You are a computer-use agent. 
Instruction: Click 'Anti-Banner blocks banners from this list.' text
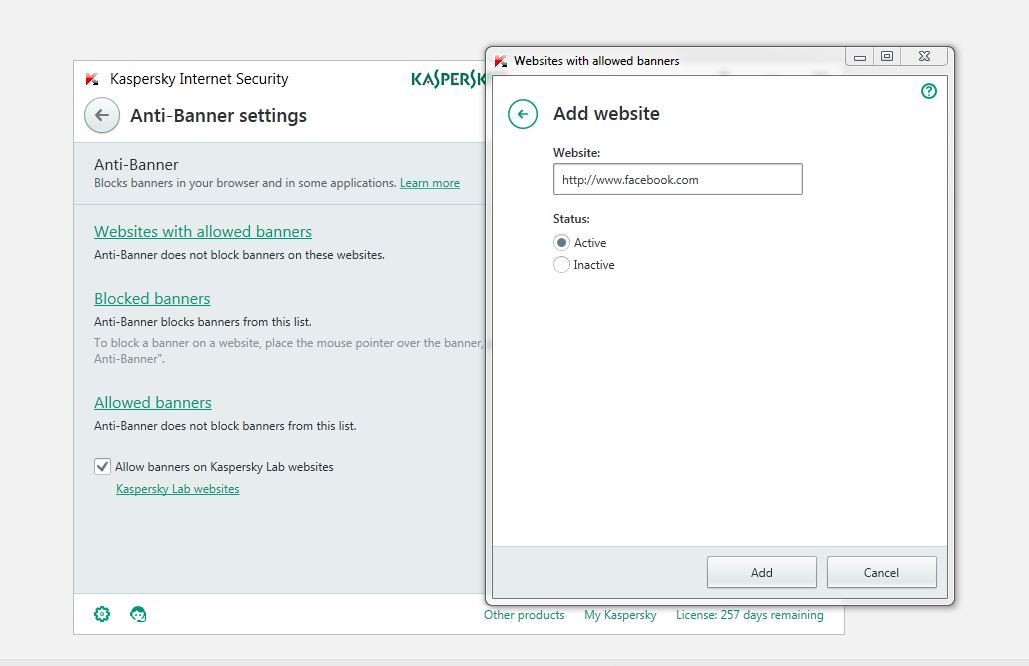203,322
